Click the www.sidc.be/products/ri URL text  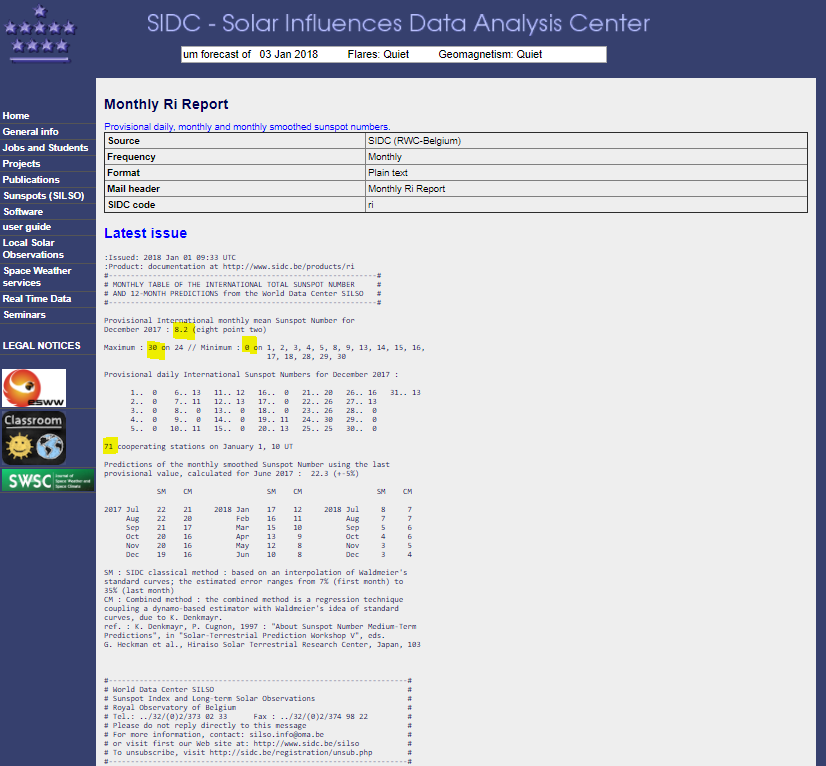coord(288,267)
